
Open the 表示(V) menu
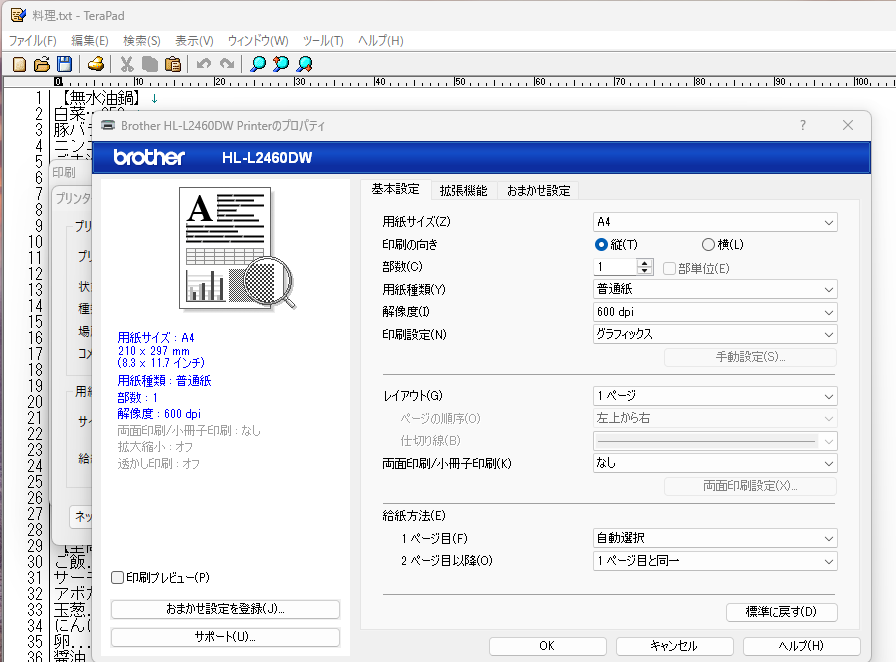(194, 41)
